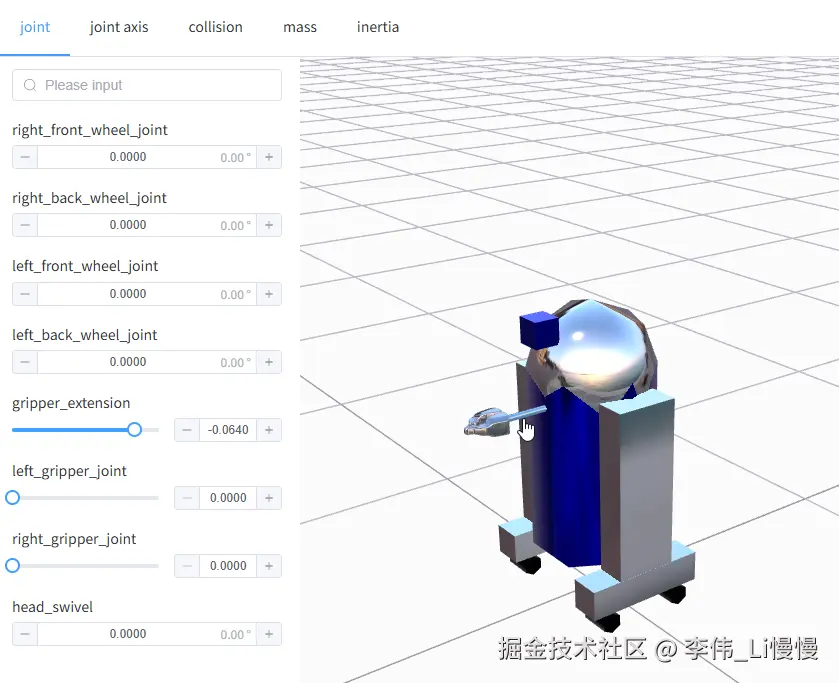Click the left_gripper_joint value field

pyautogui.click(x=228, y=498)
